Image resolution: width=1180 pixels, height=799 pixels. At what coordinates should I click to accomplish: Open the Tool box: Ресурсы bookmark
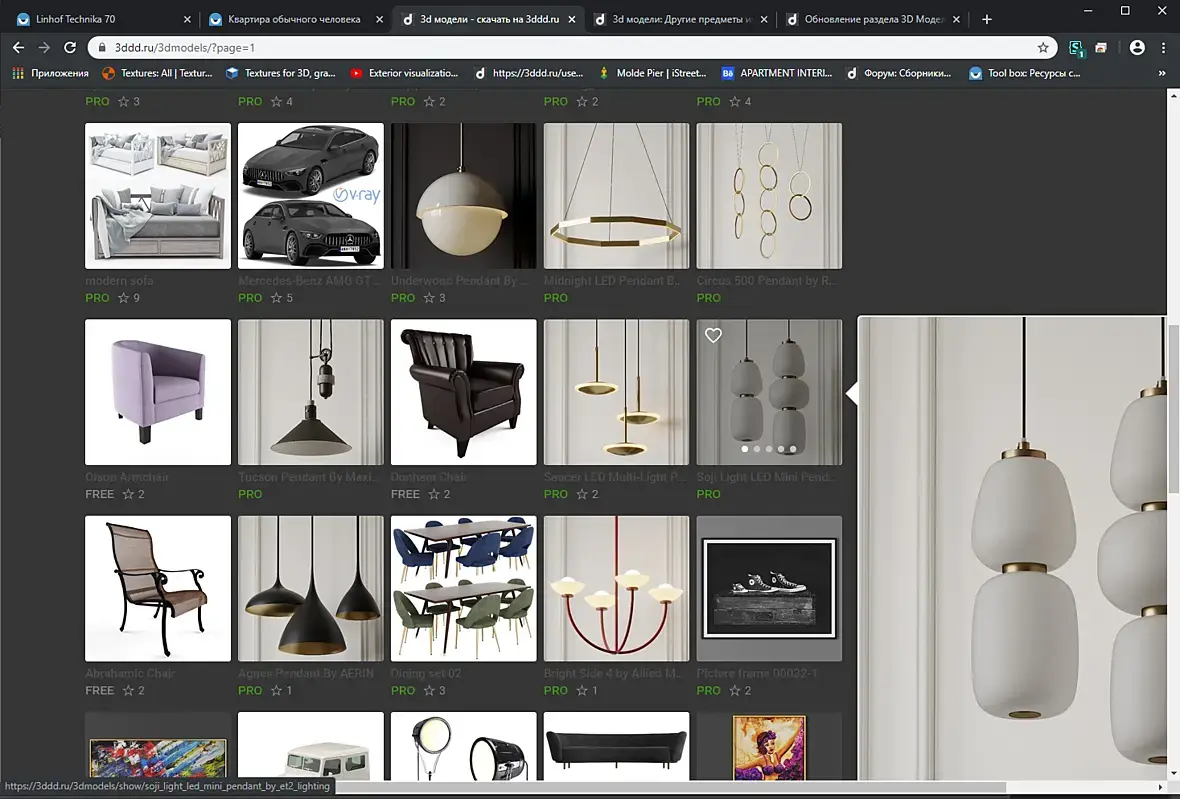point(1024,73)
